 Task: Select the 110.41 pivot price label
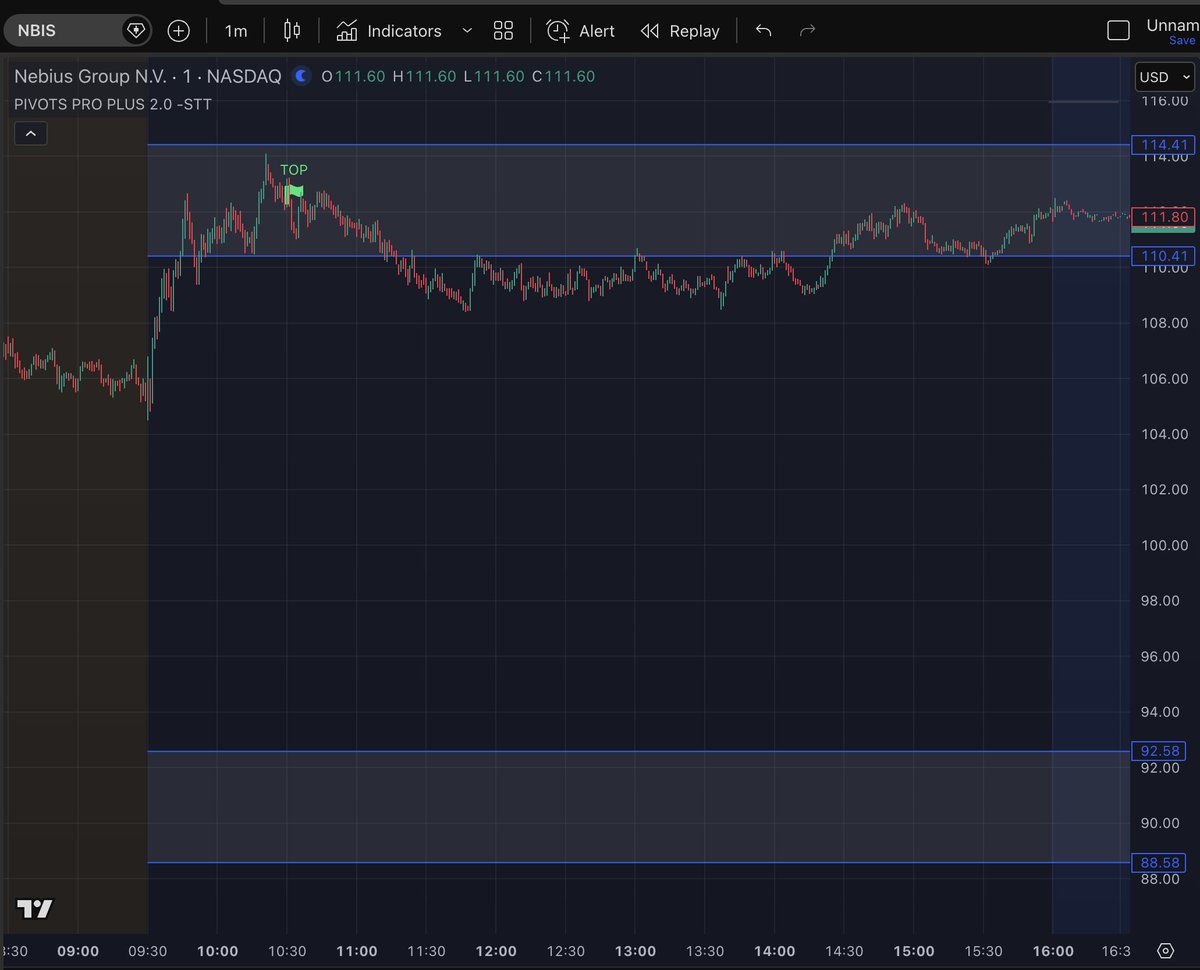click(1163, 256)
